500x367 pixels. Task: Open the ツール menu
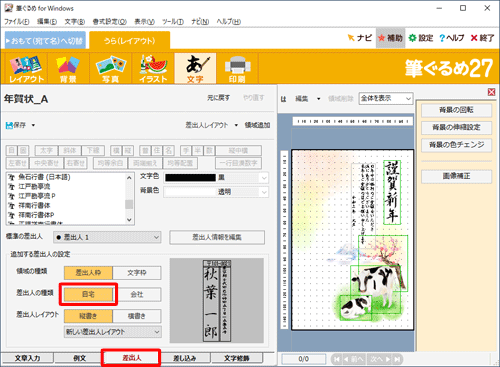click(x=173, y=22)
